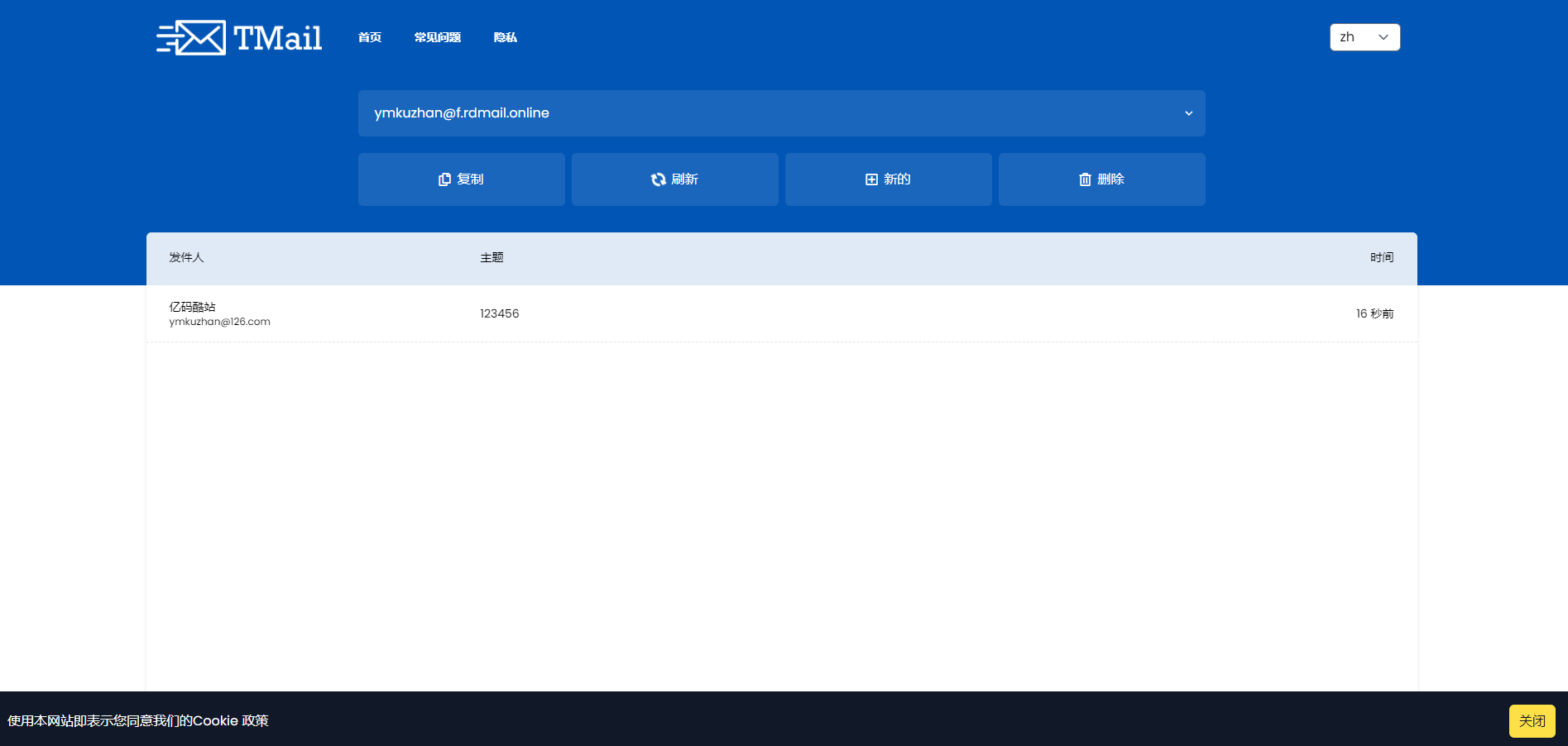Image resolution: width=1568 pixels, height=746 pixels.
Task: Click the refresh icon on 刷新 button
Action: [659, 179]
